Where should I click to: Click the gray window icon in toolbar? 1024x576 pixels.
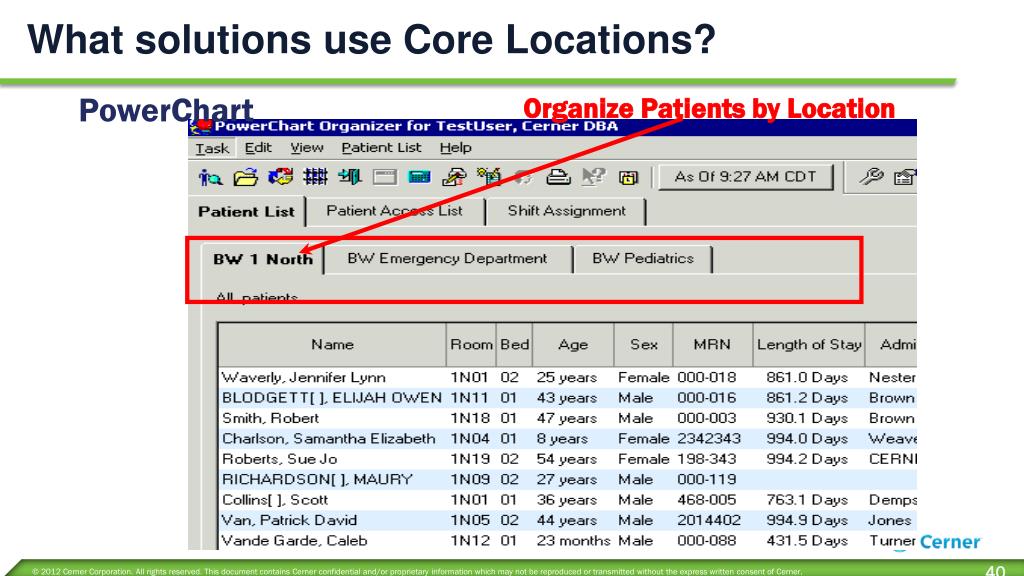pyautogui.click(x=385, y=177)
